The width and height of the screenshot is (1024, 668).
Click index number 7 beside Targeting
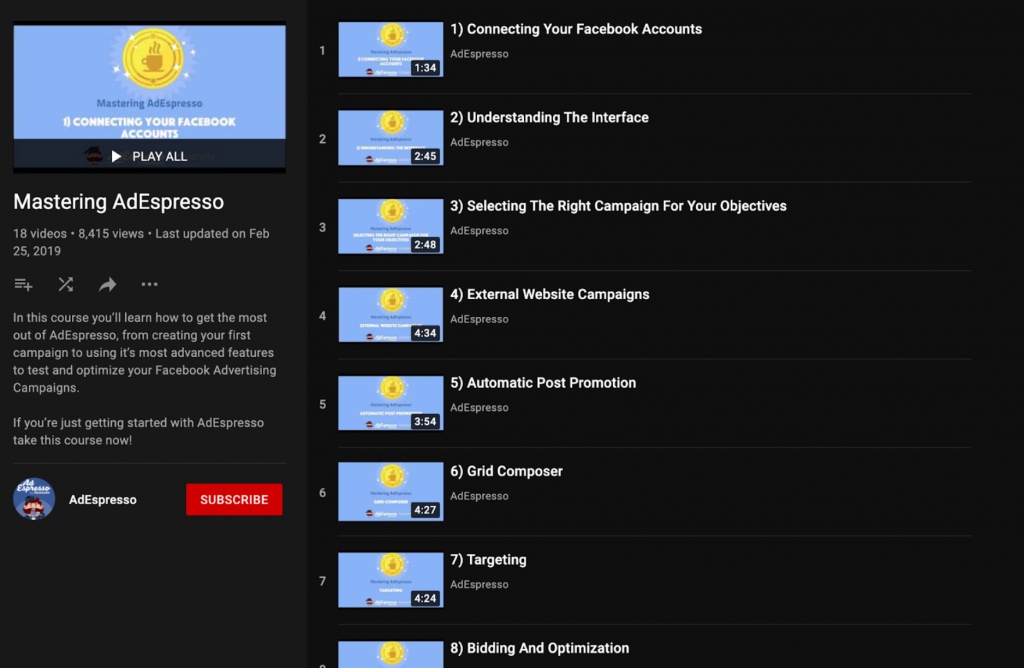click(x=322, y=581)
